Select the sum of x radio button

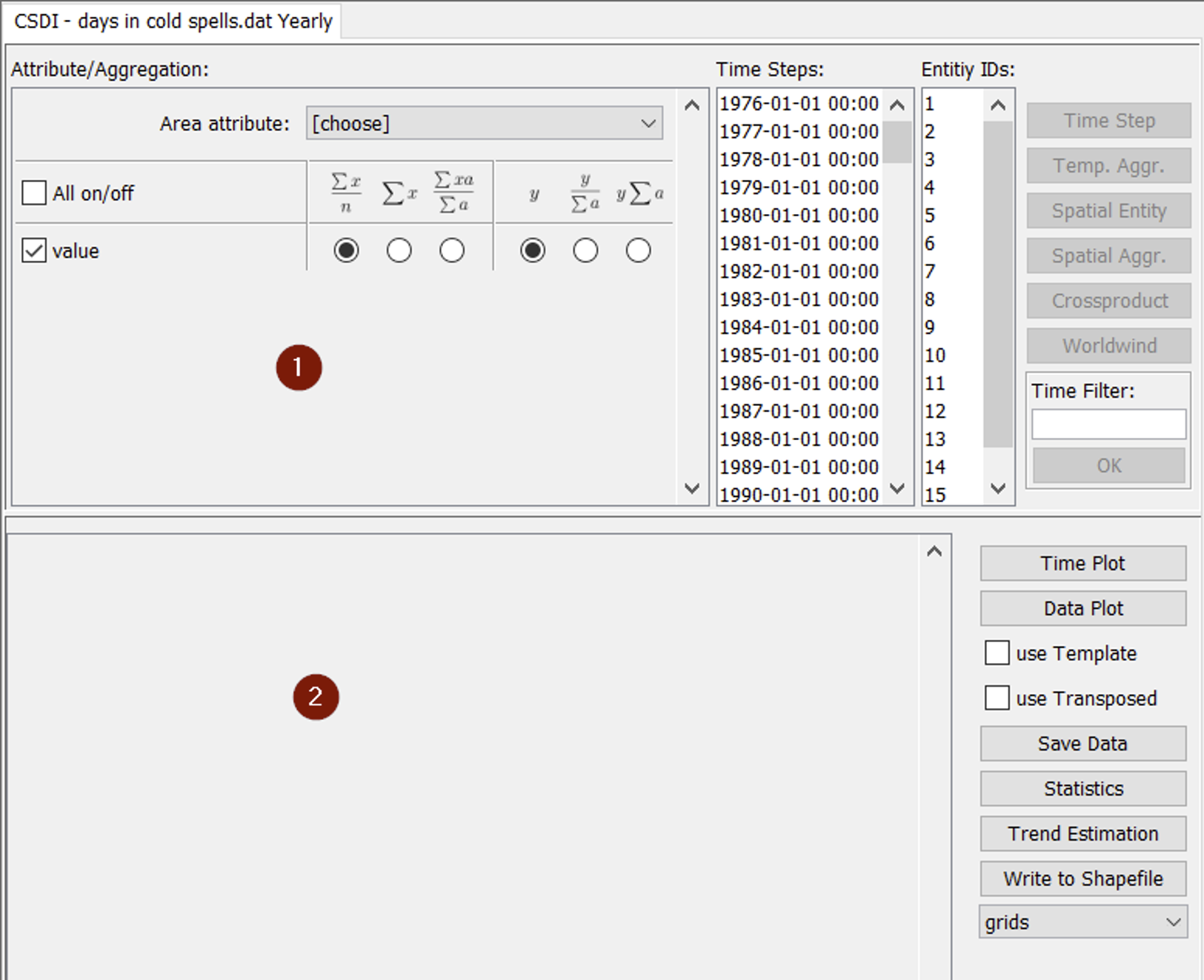coord(399,251)
